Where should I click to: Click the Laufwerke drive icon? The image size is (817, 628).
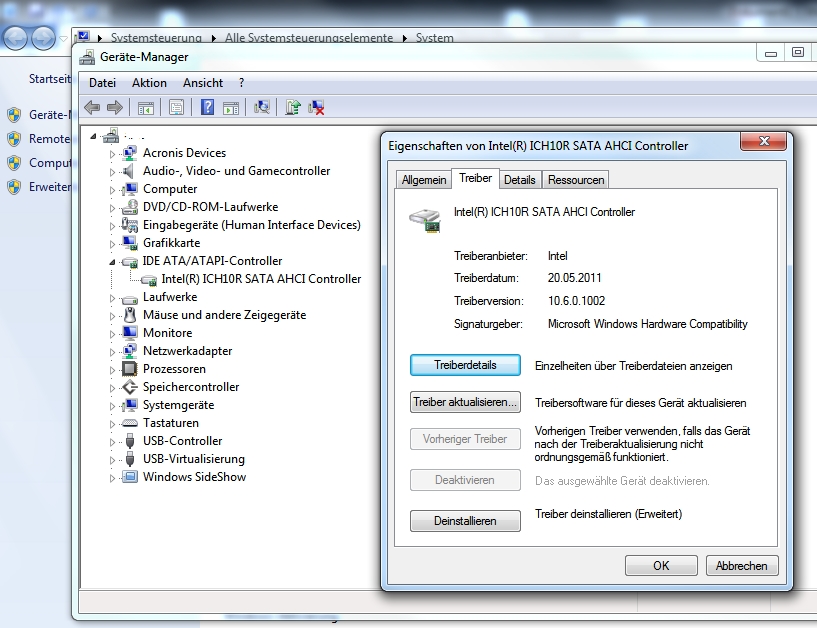(129, 299)
